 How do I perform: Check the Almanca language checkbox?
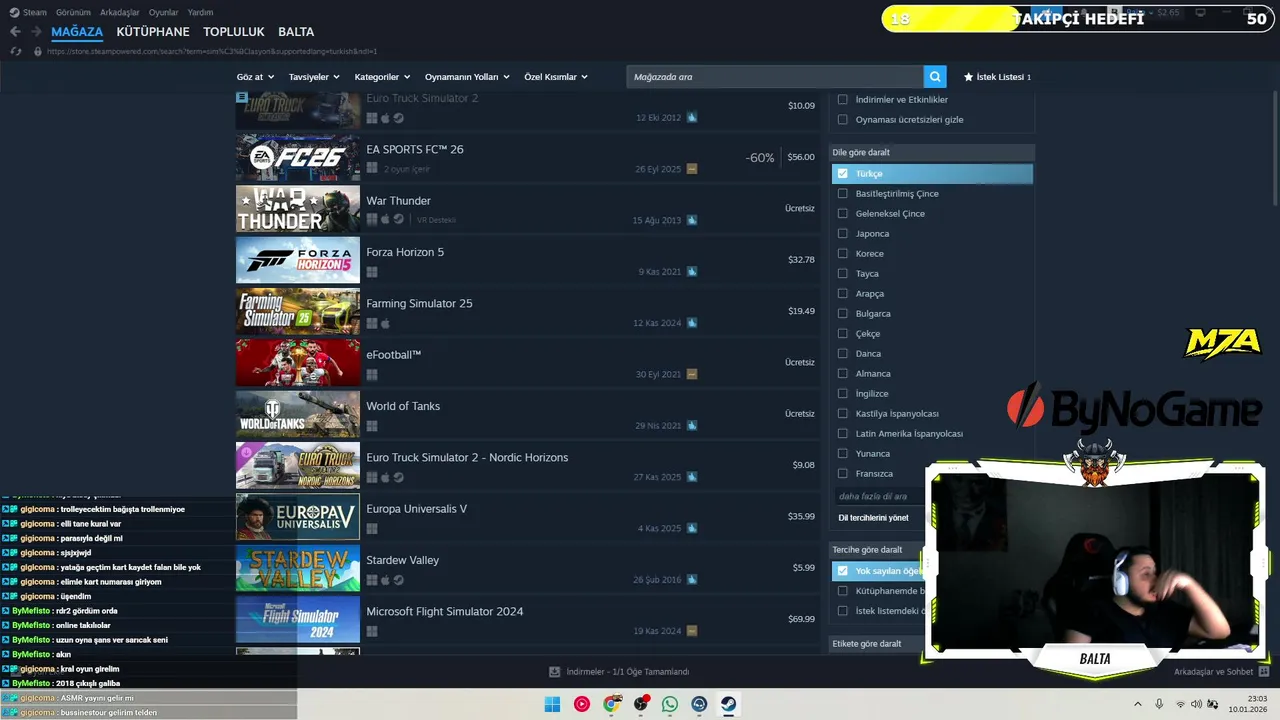point(843,373)
